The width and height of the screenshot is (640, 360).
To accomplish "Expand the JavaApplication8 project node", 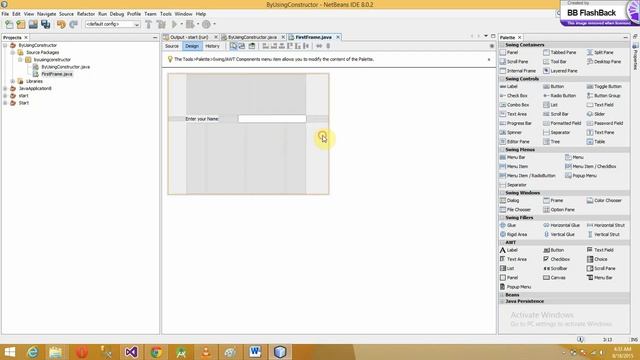I will coord(5,89).
